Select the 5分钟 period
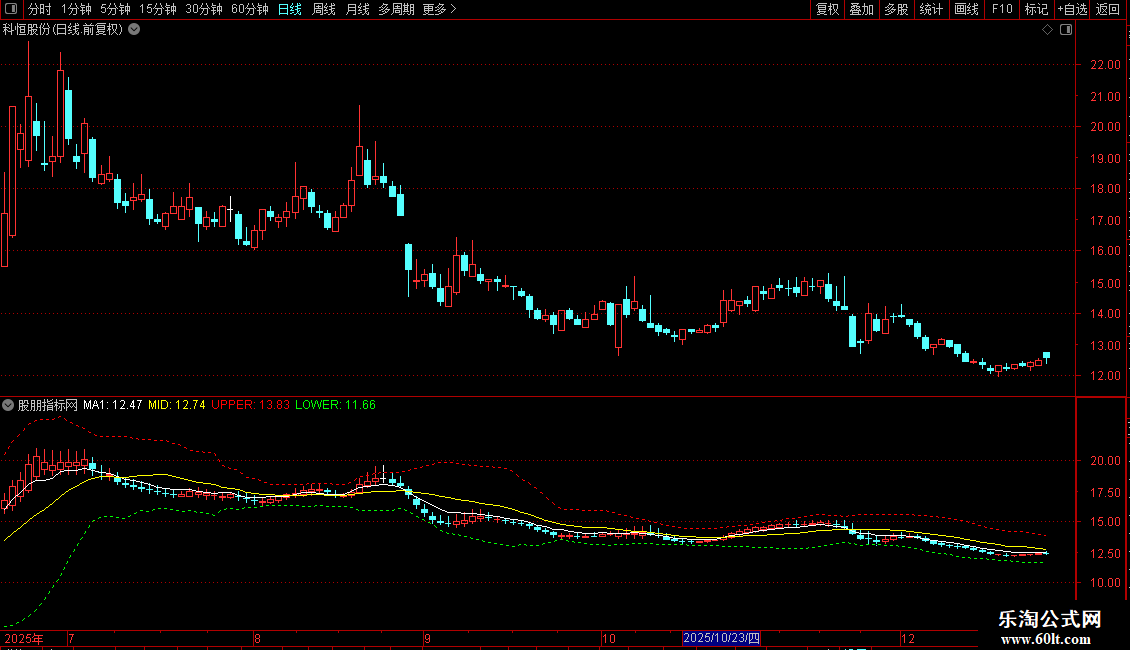Viewport: 1130px width, 650px height. pyautogui.click(x=115, y=9)
